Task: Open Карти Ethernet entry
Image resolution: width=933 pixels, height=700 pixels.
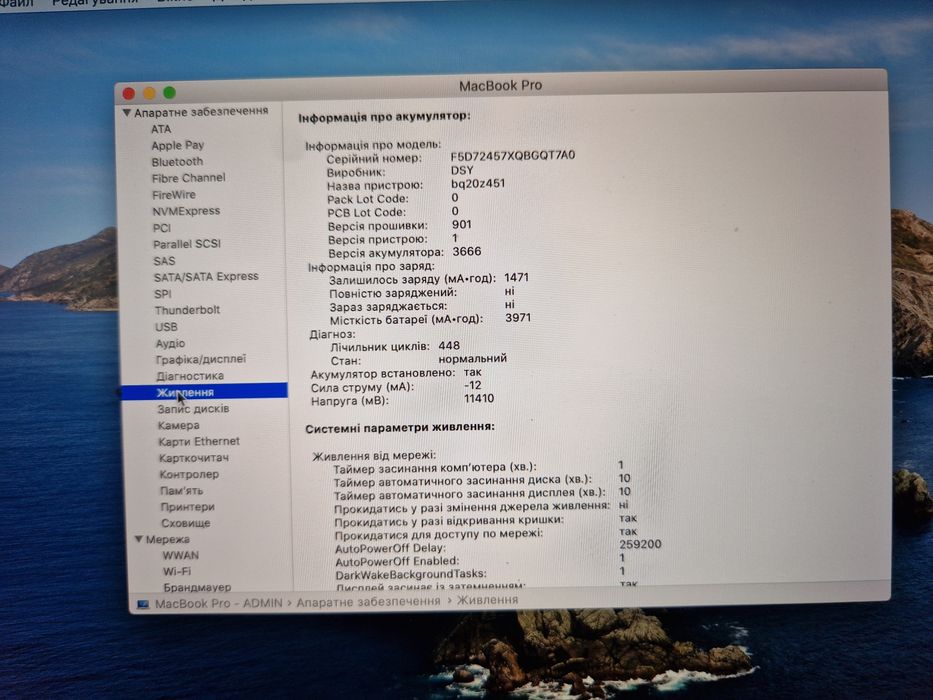Action: 199,442
